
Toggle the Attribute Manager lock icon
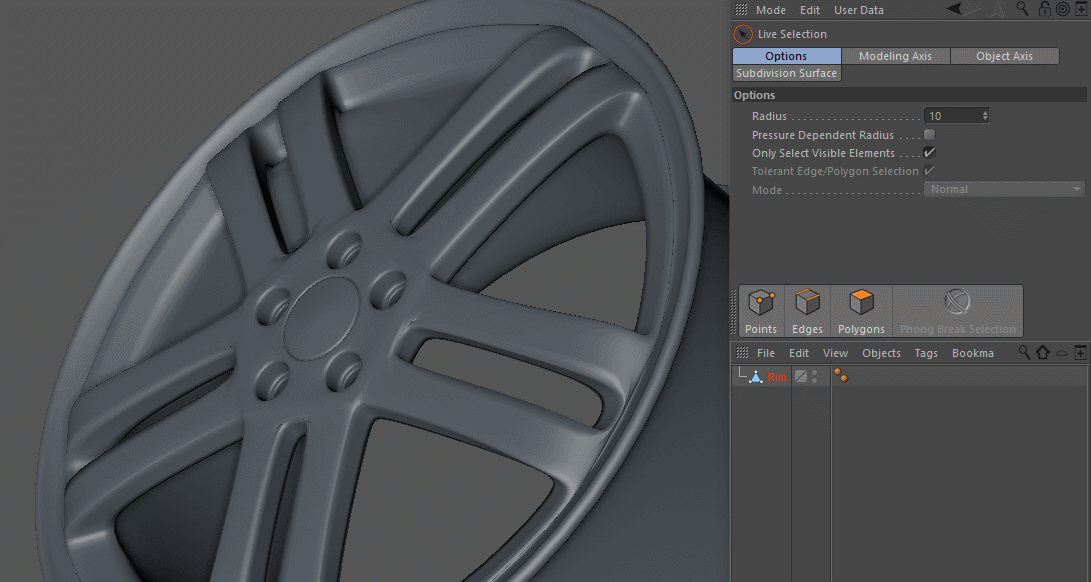coord(1045,9)
